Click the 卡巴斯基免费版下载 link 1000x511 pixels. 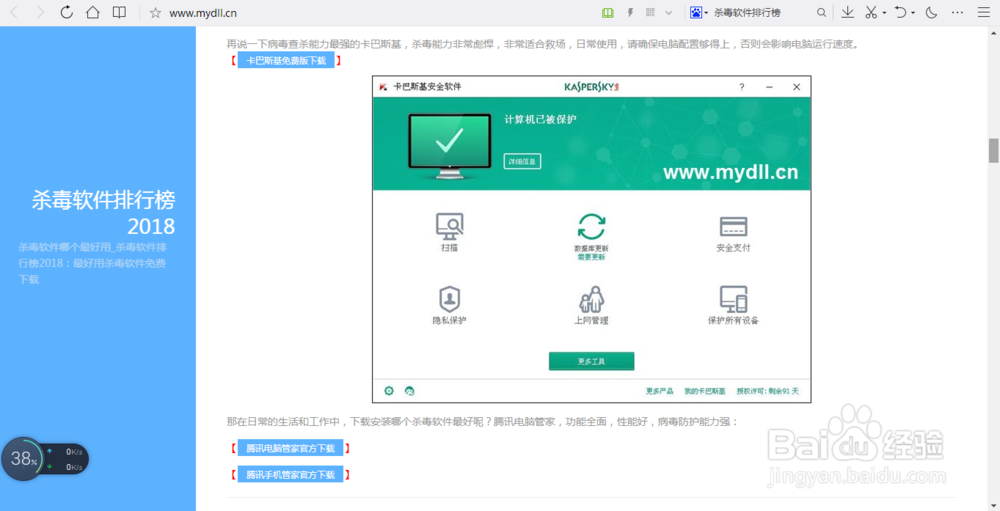point(286,61)
